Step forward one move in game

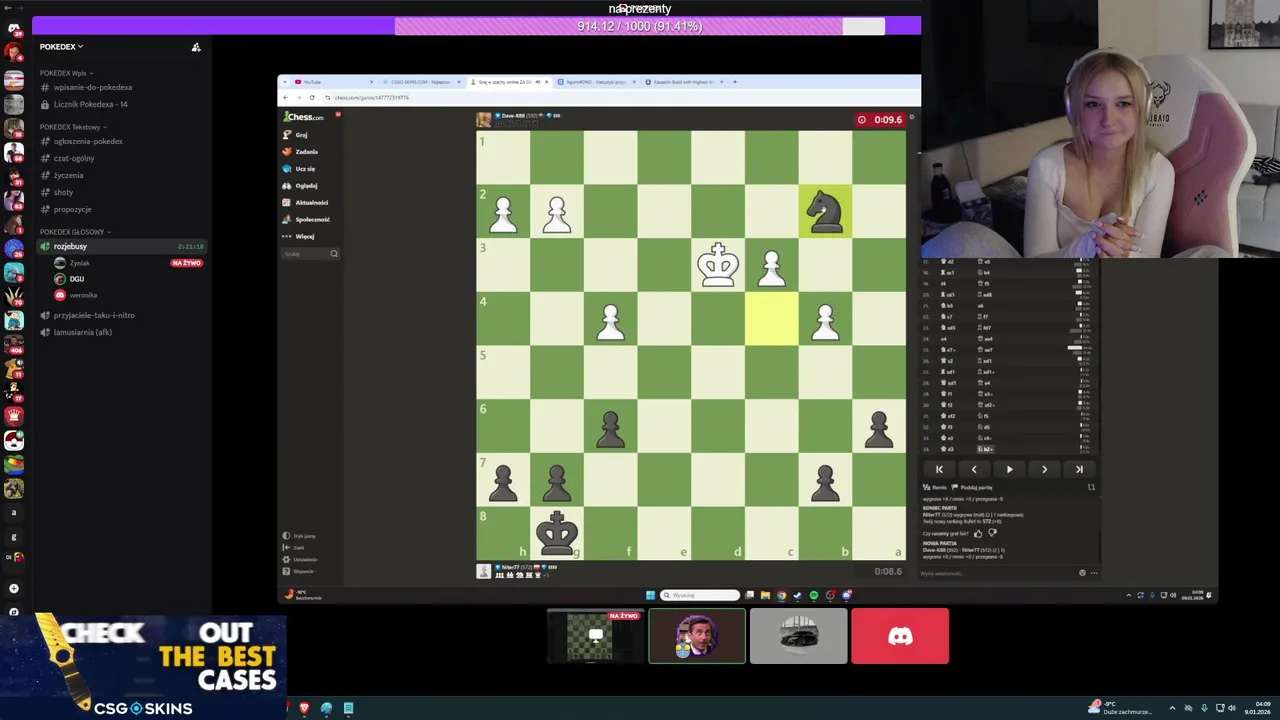1044,469
